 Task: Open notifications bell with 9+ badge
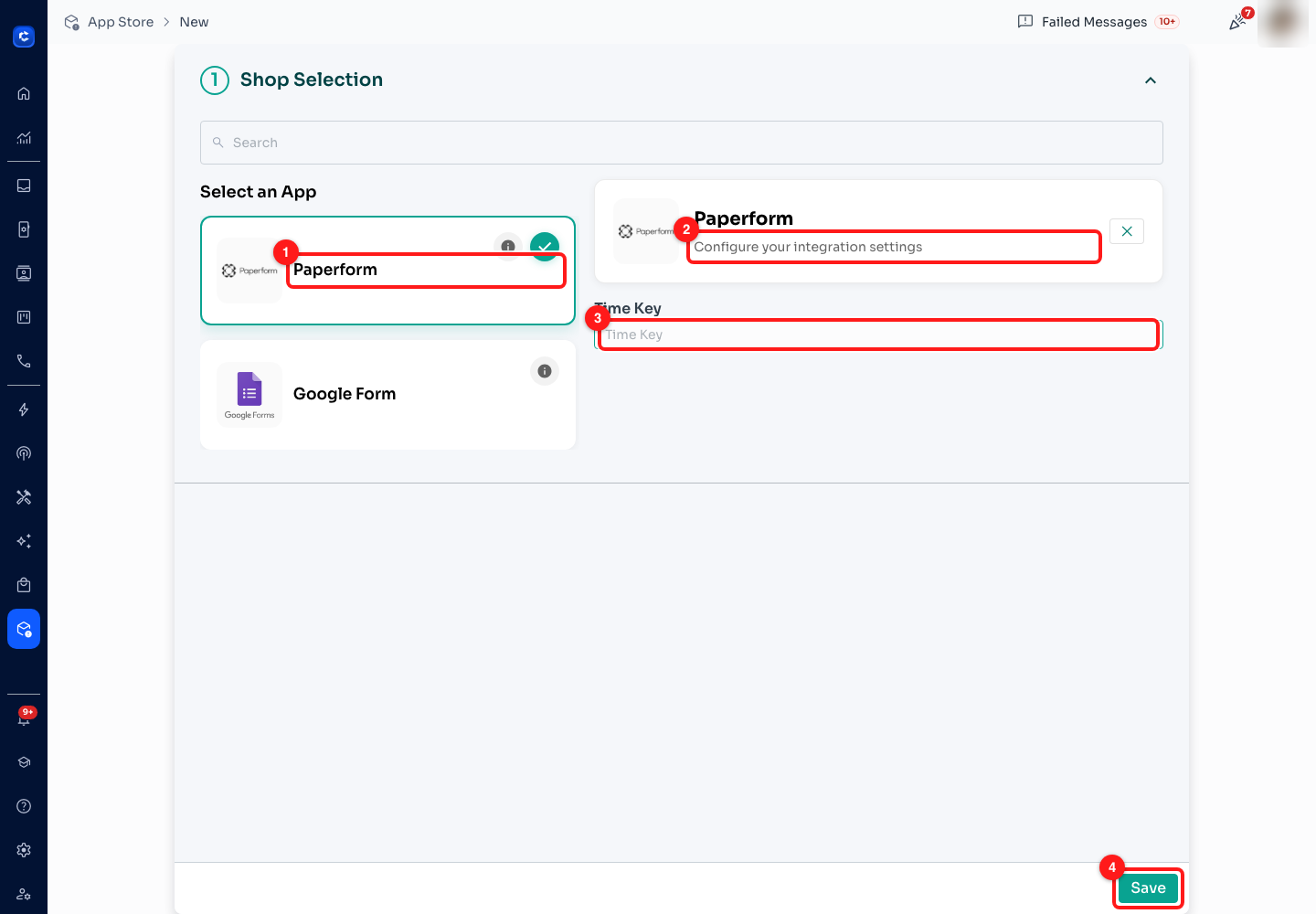24,718
